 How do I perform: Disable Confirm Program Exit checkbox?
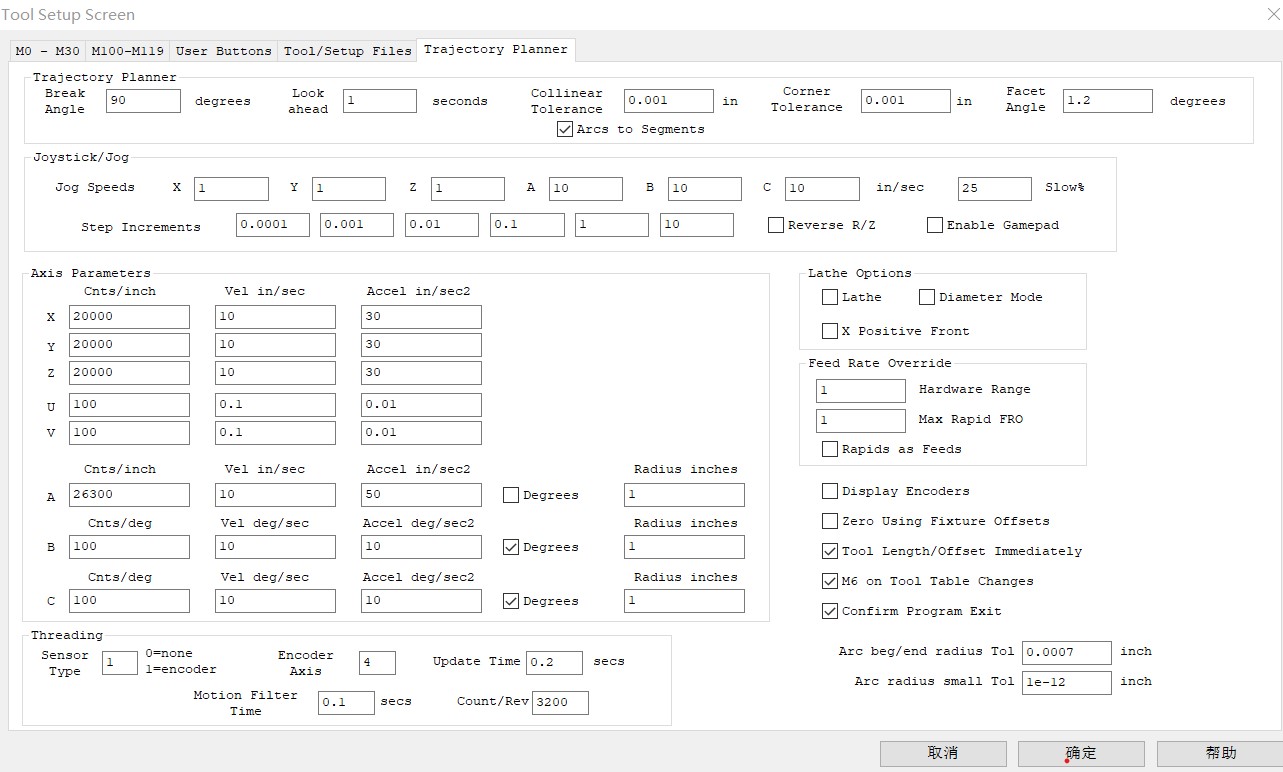click(x=830, y=611)
